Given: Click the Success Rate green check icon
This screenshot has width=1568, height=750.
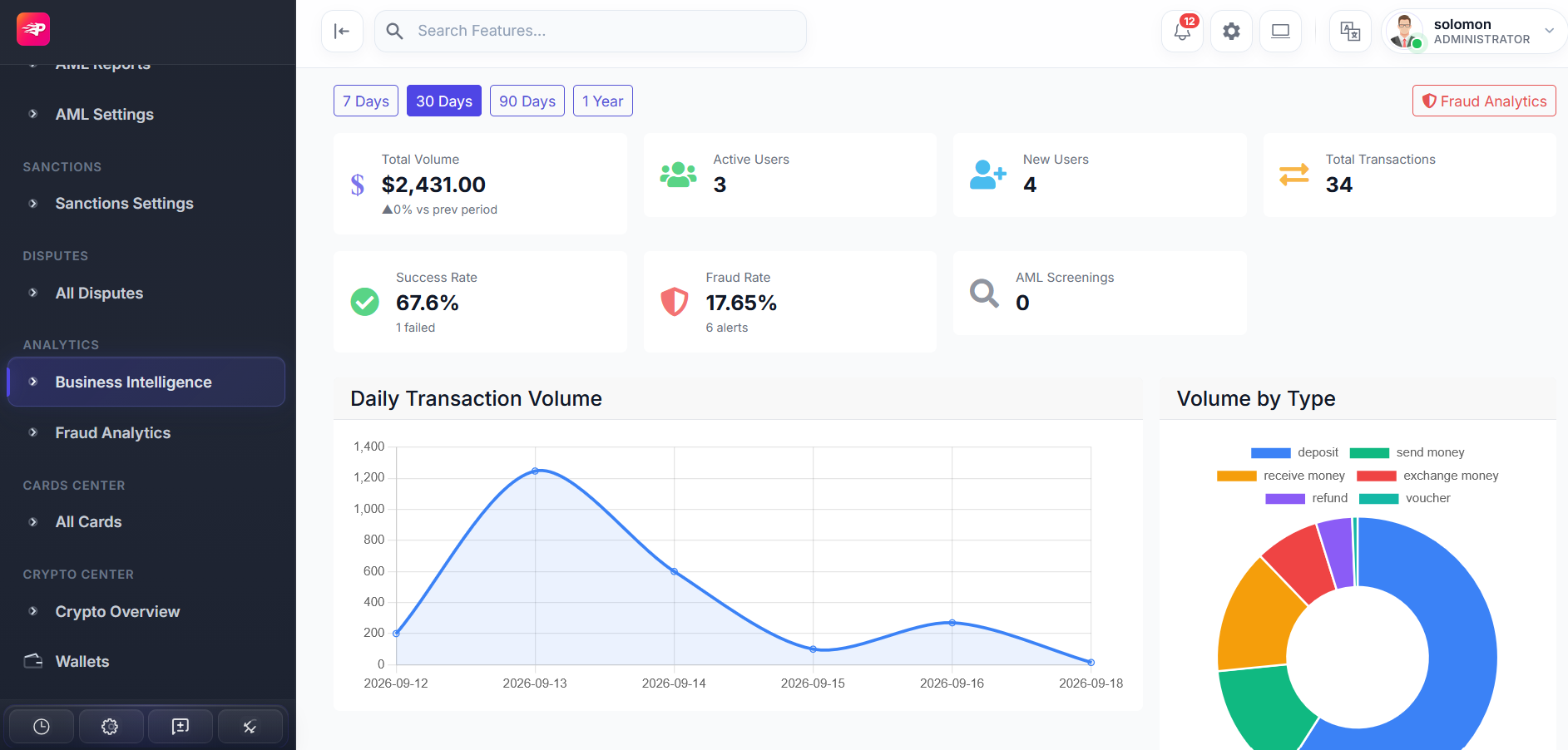Looking at the screenshot, I should click(365, 302).
